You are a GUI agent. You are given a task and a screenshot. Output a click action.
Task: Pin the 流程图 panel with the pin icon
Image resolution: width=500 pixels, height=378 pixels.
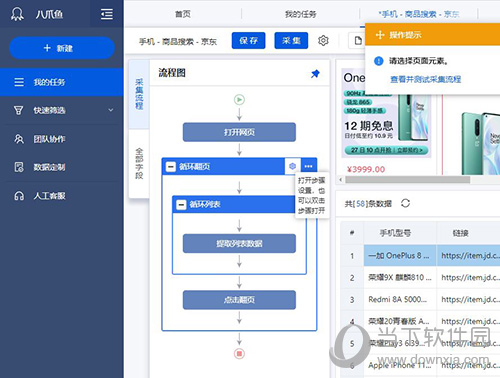pos(315,73)
